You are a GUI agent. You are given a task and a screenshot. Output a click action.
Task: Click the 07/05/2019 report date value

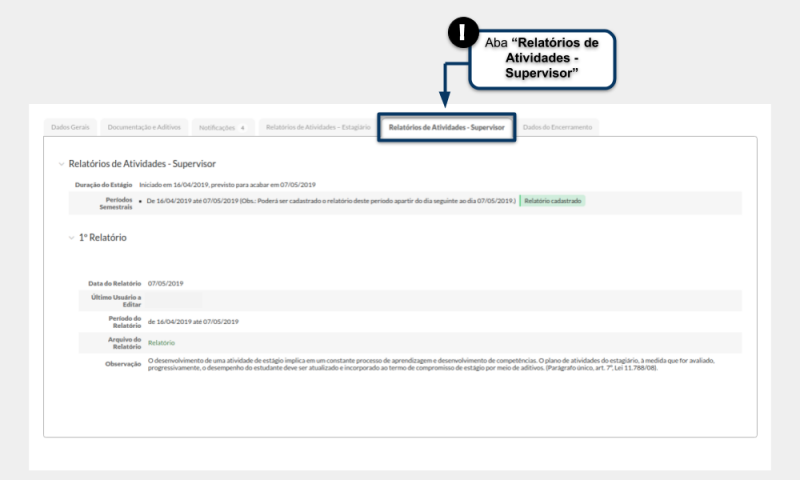point(165,284)
